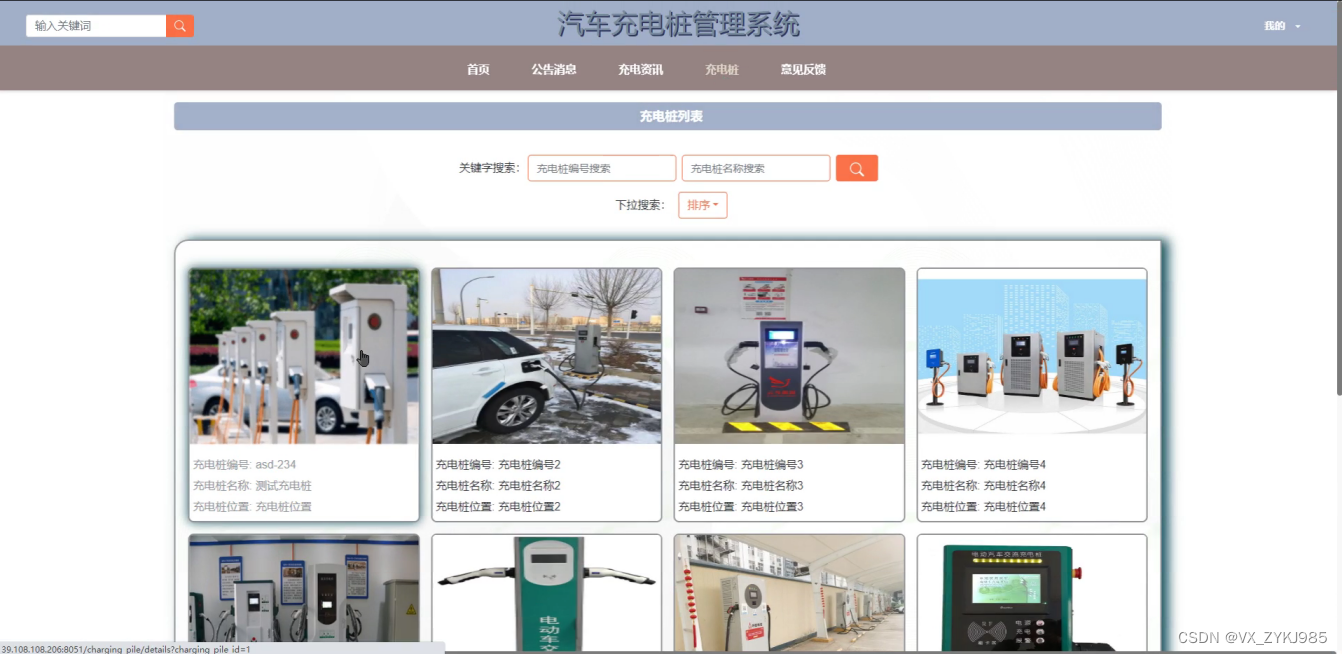Click the page vertical scrollbar thumb

(x=1338, y=197)
